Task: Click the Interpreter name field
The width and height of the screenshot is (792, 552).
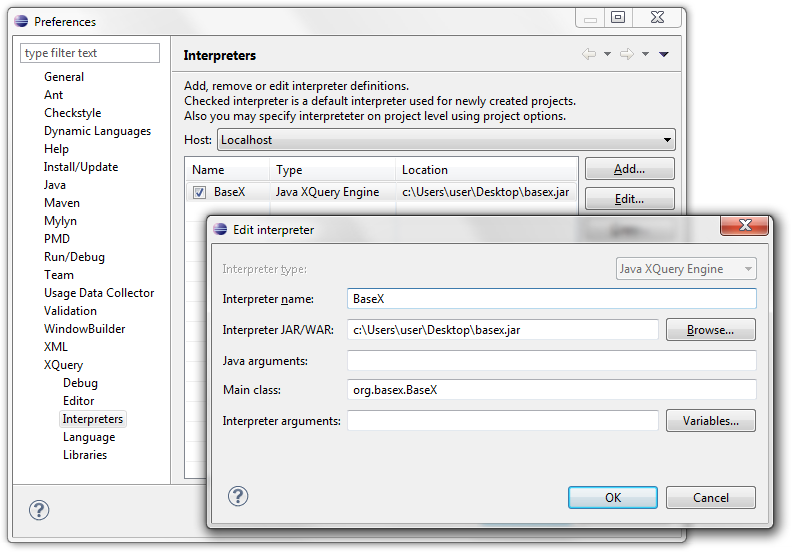Action: (x=552, y=298)
